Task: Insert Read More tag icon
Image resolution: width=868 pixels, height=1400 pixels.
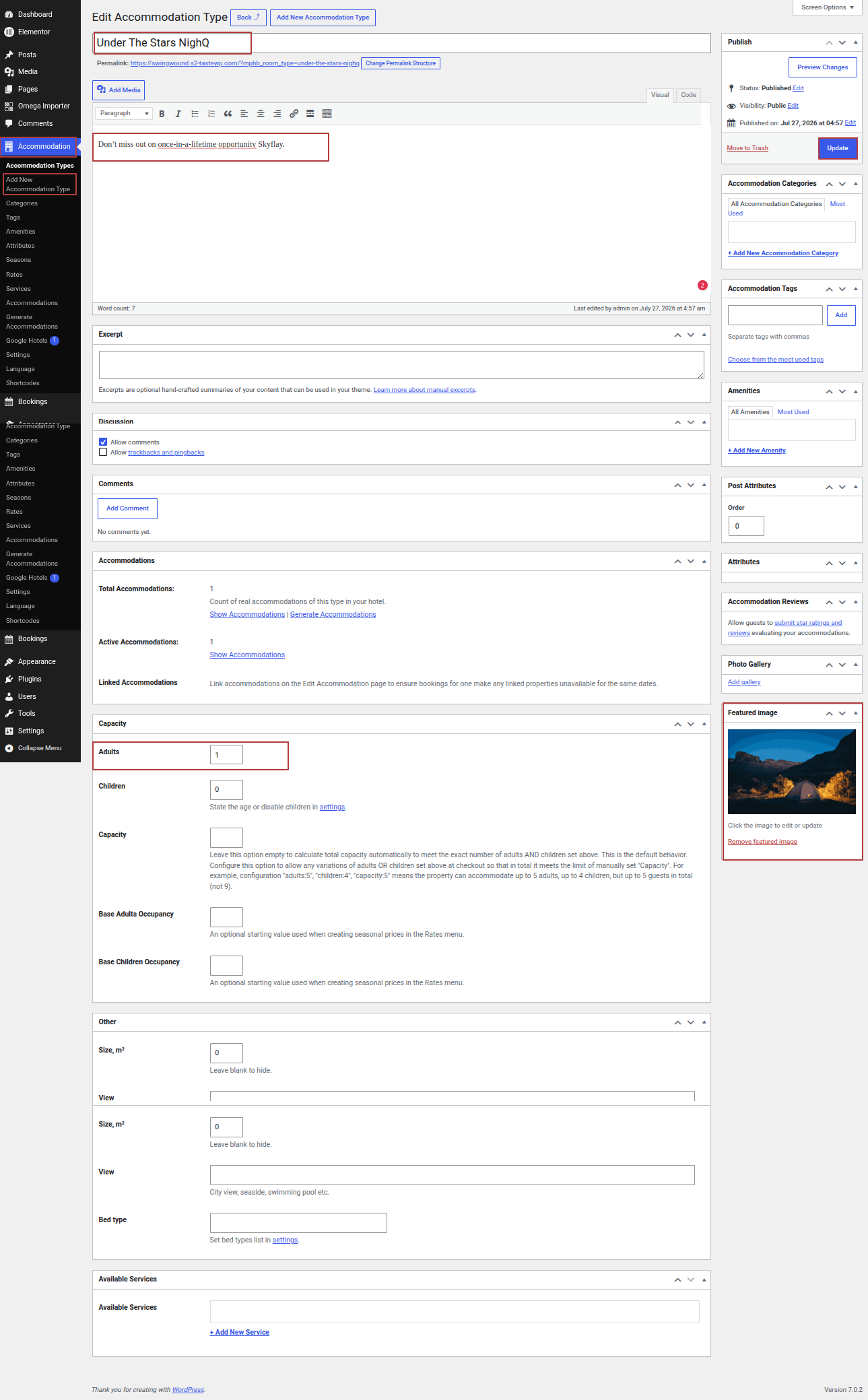Action: [310, 114]
